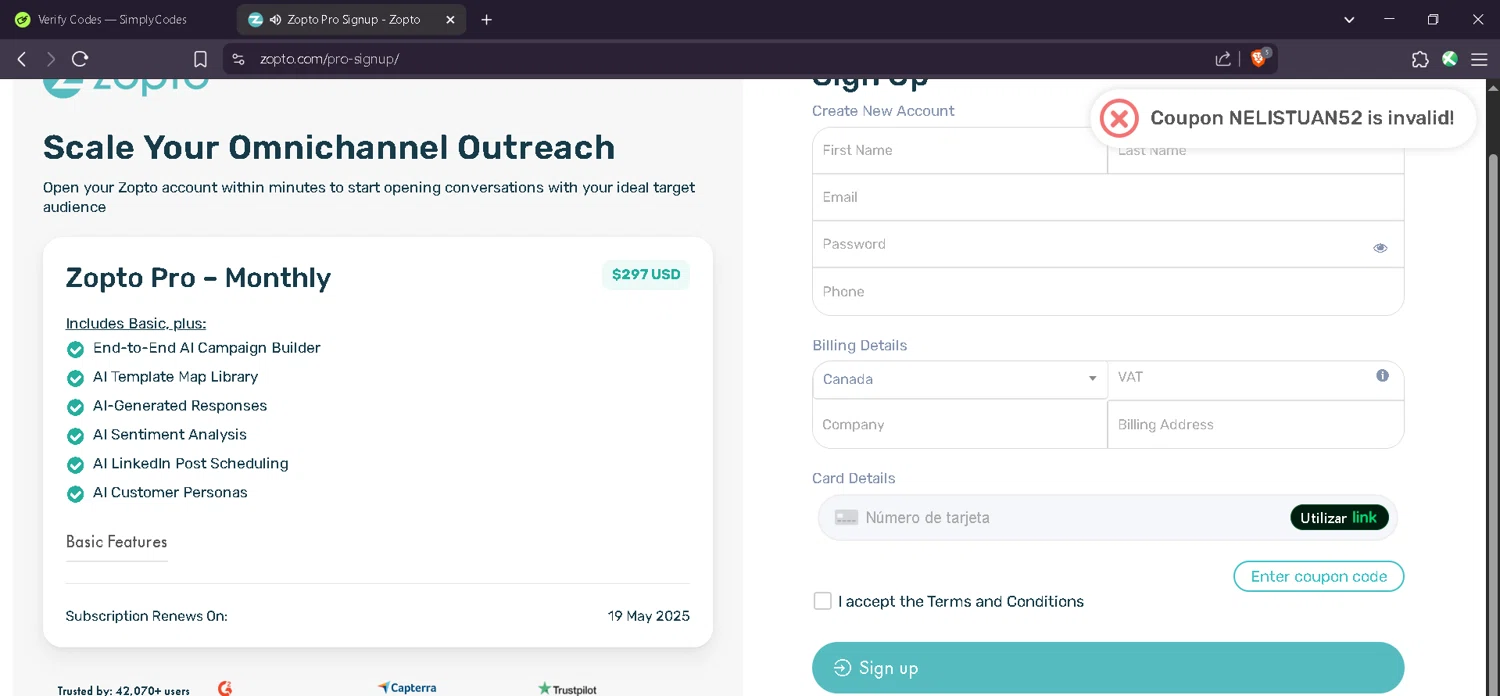
Task: Click the green check beside AI Customer Personas
Action: coord(75,494)
